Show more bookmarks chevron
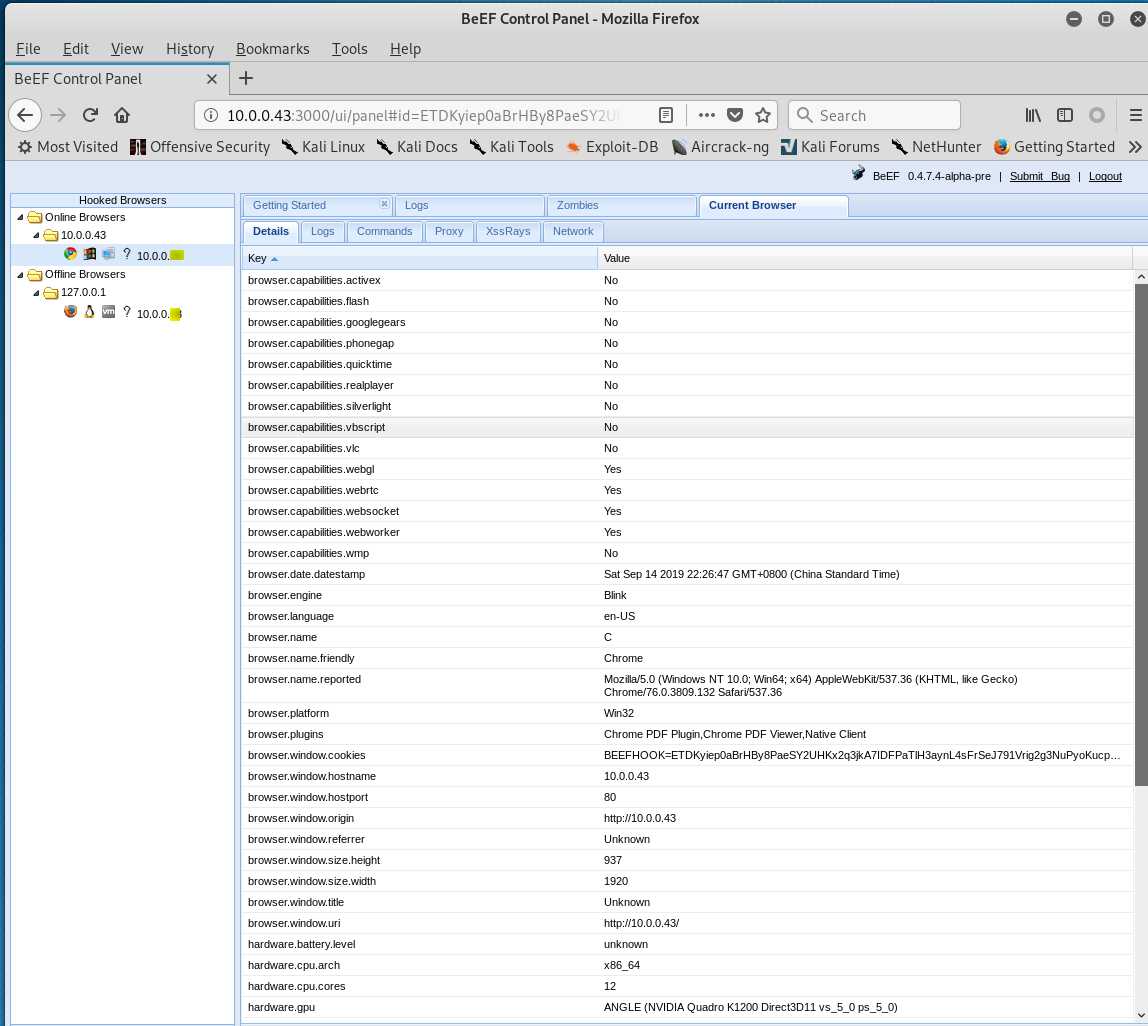 (x=1135, y=147)
